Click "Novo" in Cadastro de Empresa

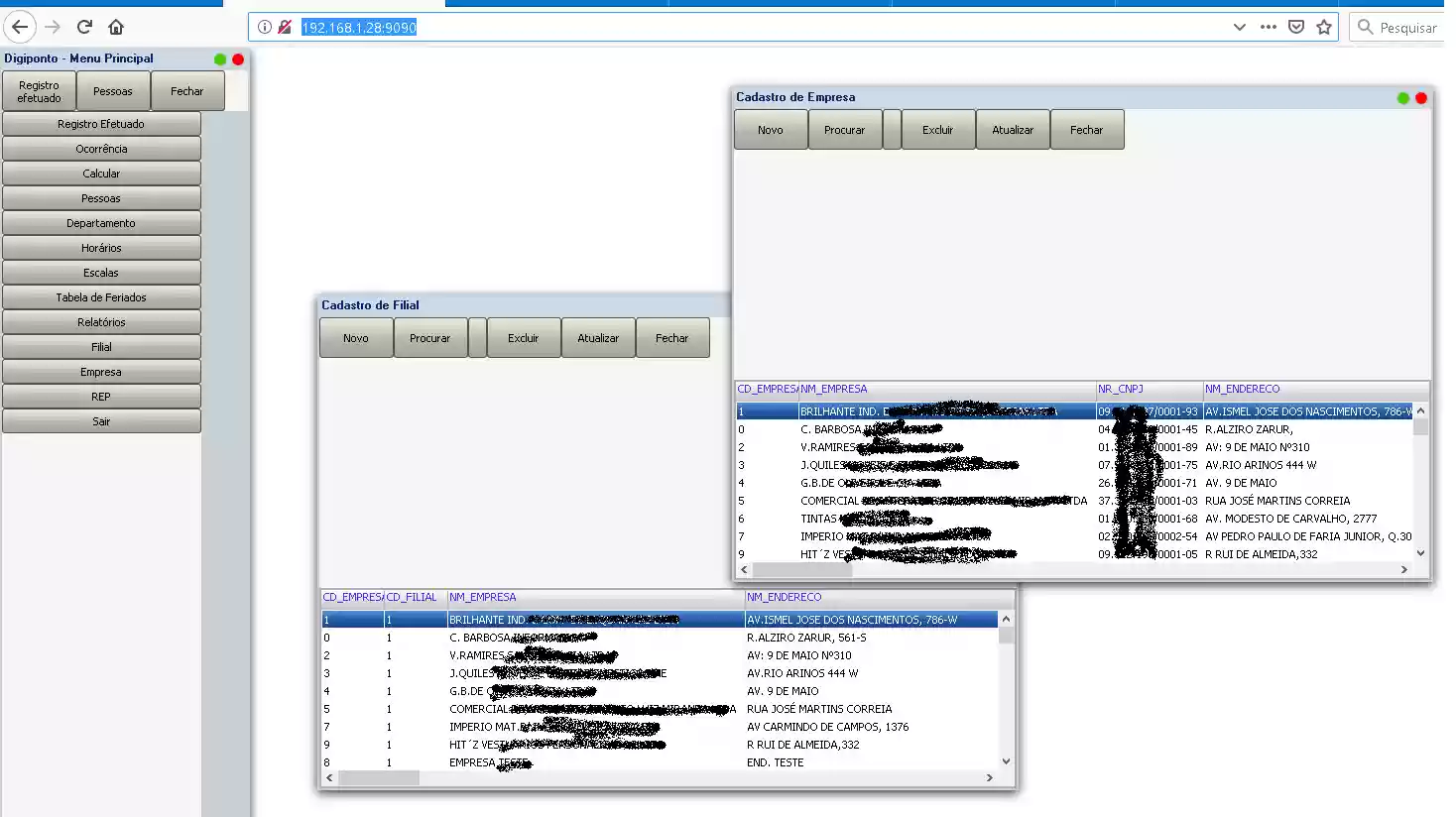[x=770, y=129]
